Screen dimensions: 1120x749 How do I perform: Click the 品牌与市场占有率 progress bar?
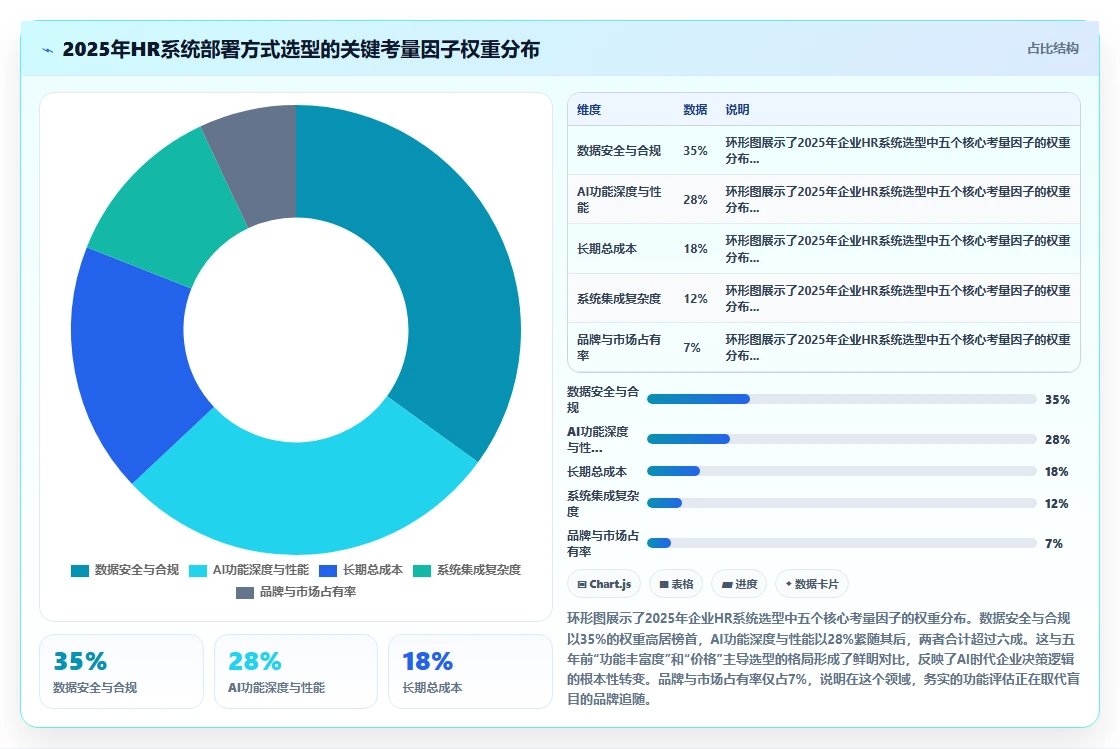[x=841, y=543]
